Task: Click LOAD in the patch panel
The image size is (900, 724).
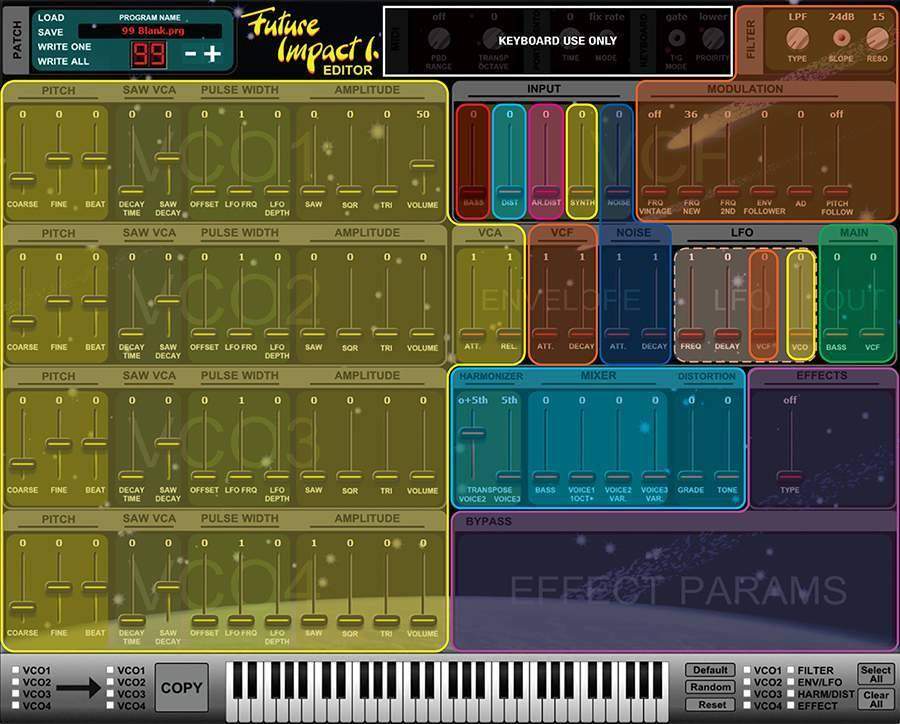Action: tap(51, 18)
